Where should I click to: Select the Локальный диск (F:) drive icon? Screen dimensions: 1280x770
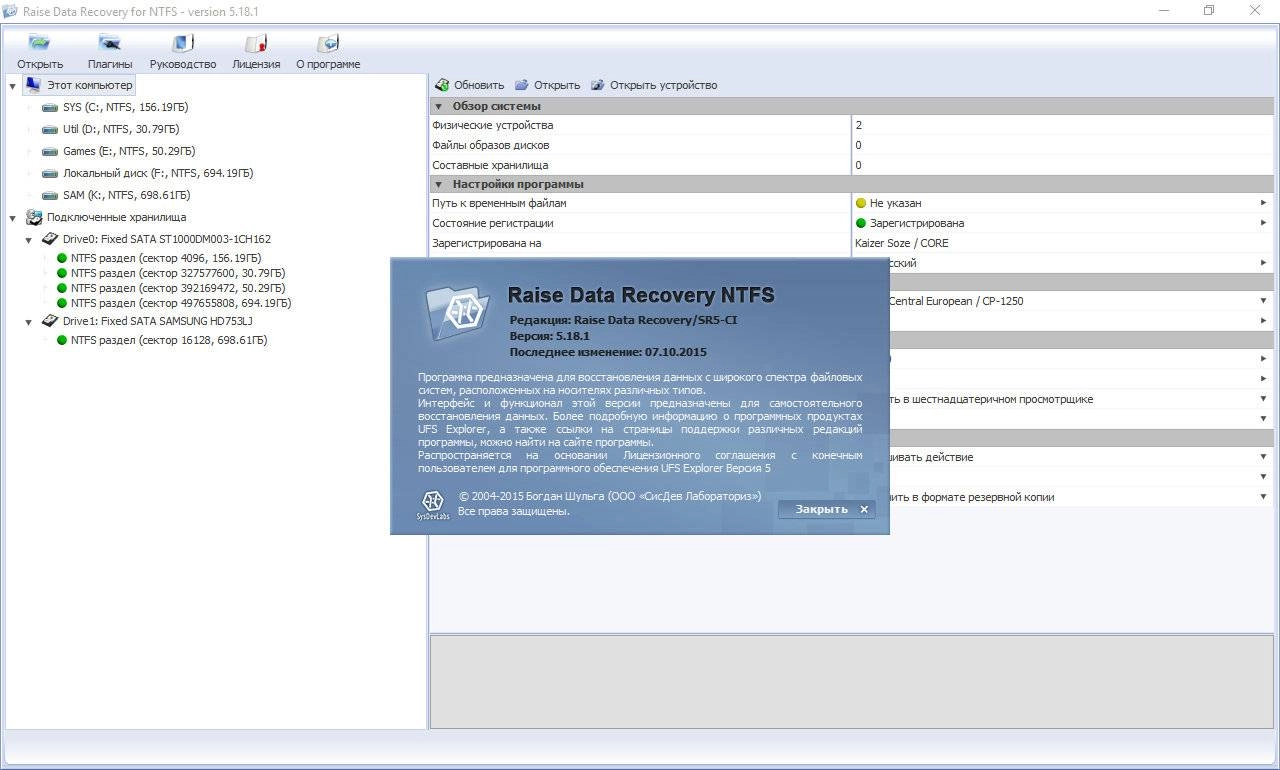[x=50, y=173]
